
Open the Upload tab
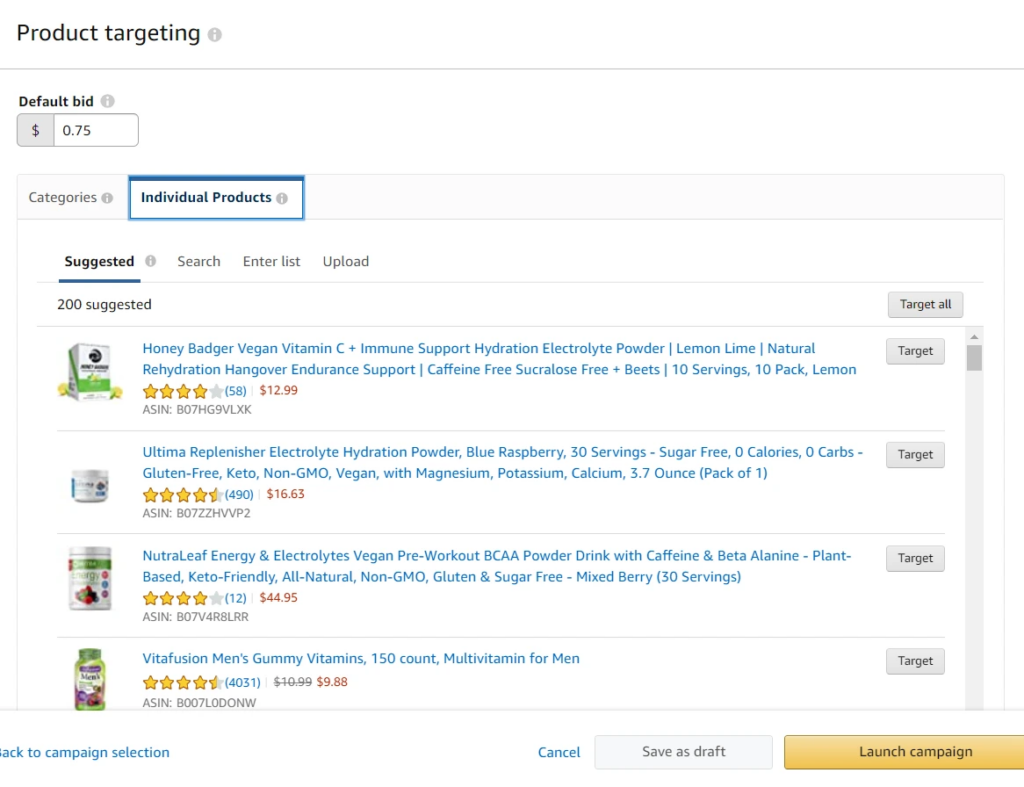pyautogui.click(x=345, y=261)
